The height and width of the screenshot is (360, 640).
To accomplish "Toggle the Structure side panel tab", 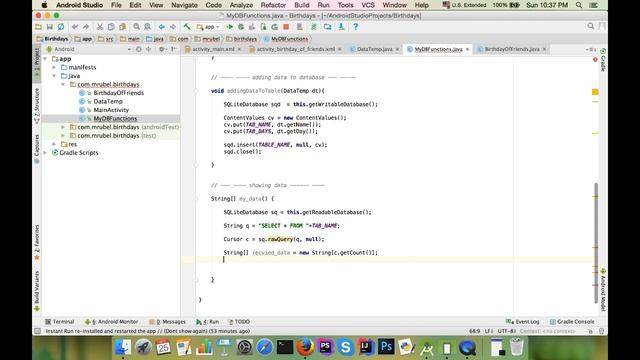I will (37, 106).
